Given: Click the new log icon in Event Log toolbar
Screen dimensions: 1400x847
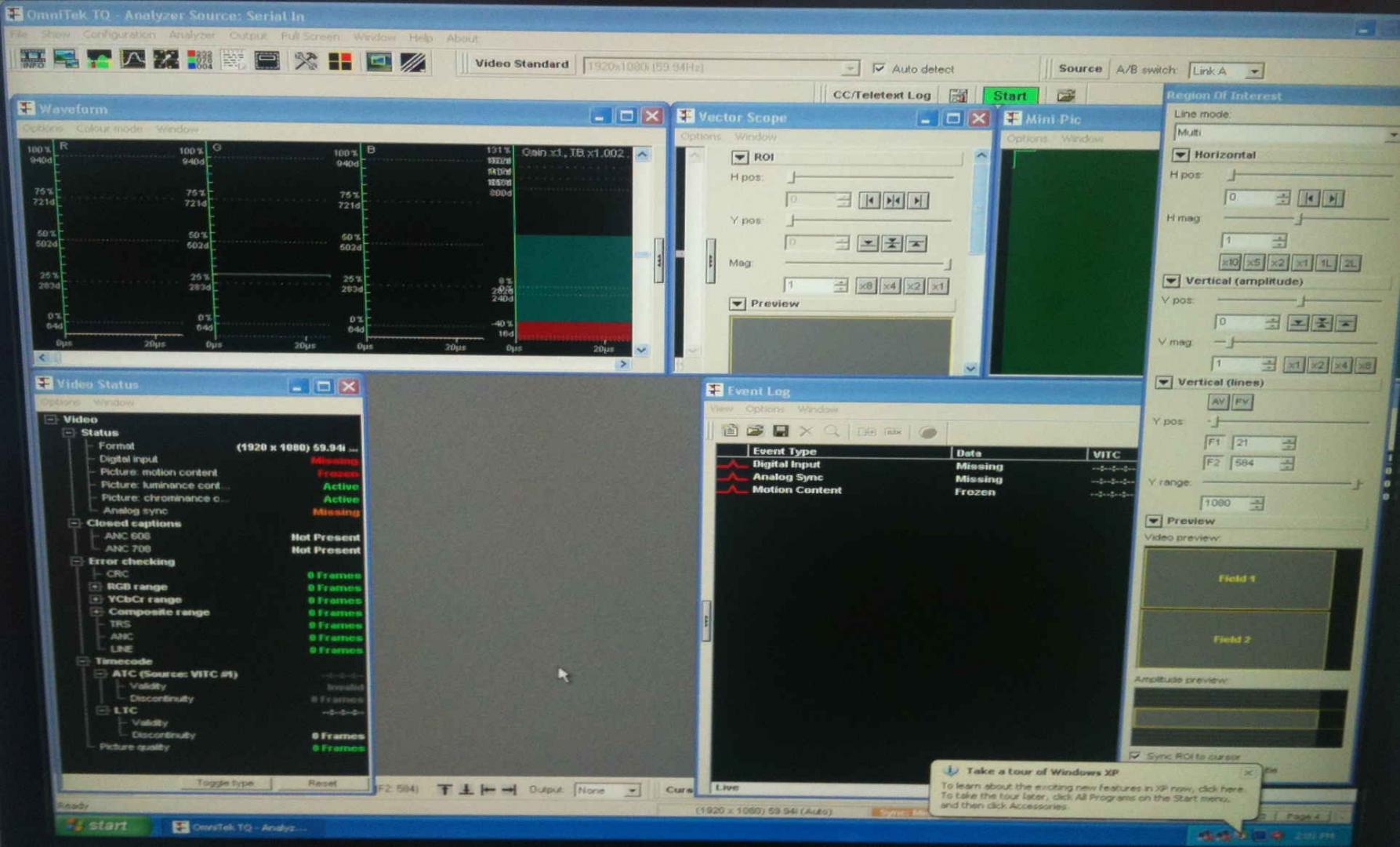Looking at the screenshot, I should [x=730, y=431].
